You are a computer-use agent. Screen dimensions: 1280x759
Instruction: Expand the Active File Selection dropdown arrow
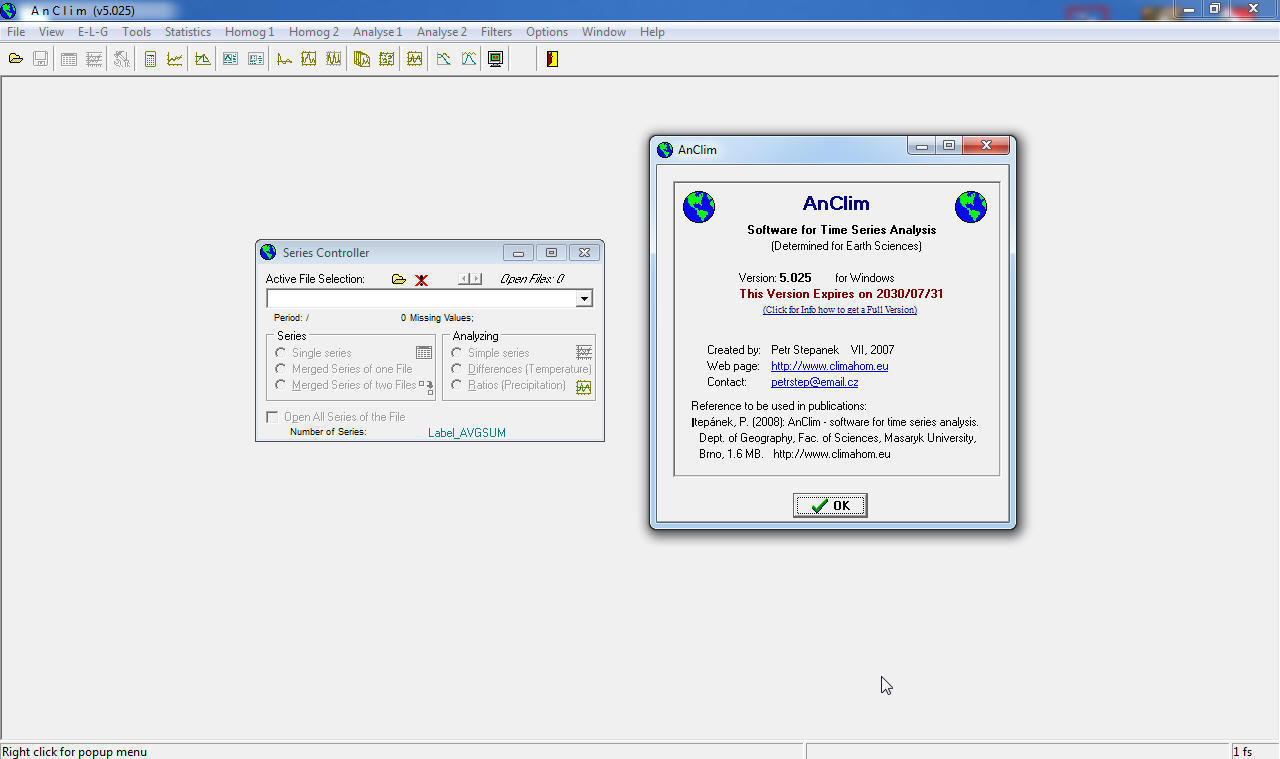pos(584,298)
